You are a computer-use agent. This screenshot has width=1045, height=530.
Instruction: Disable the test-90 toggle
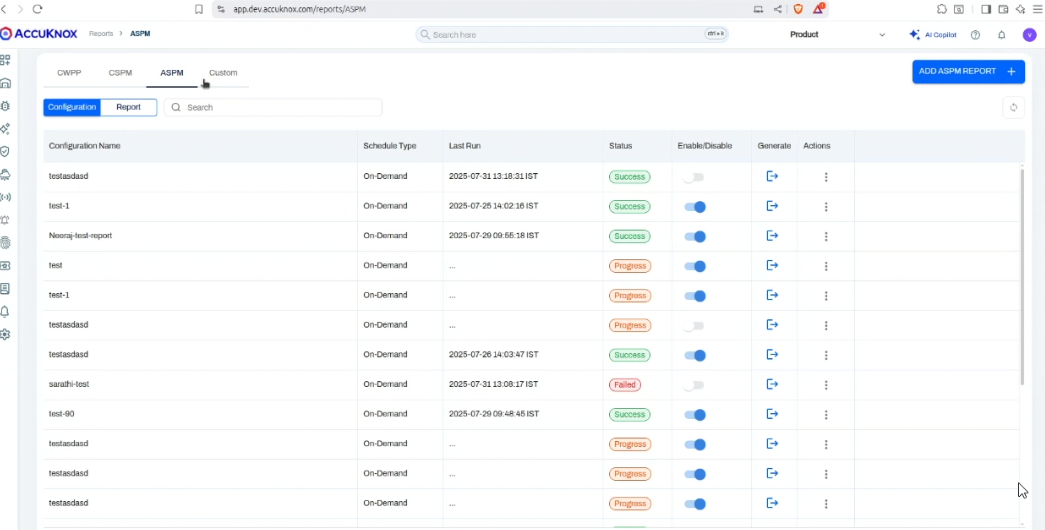click(694, 415)
